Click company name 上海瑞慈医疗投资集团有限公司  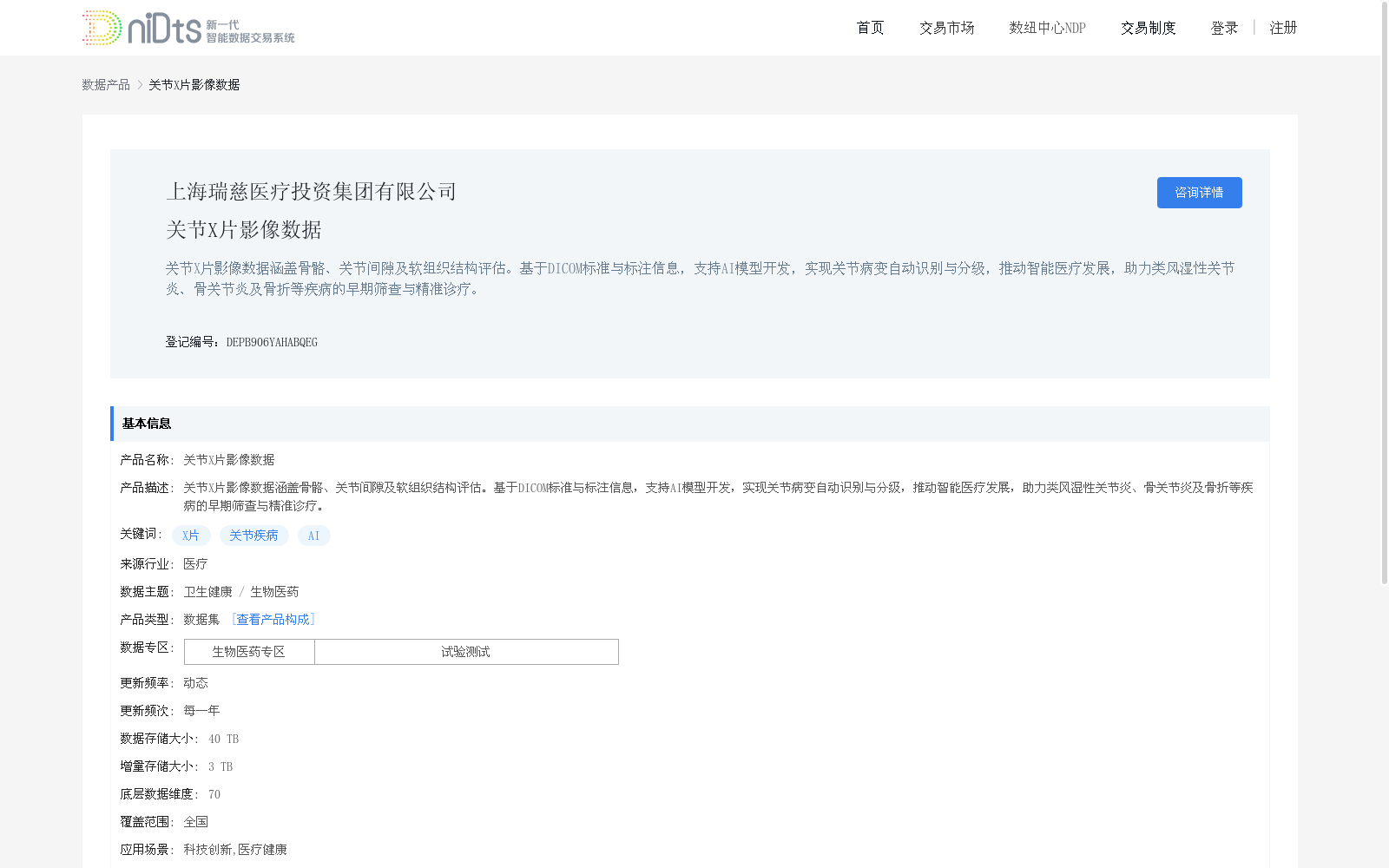[311, 192]
